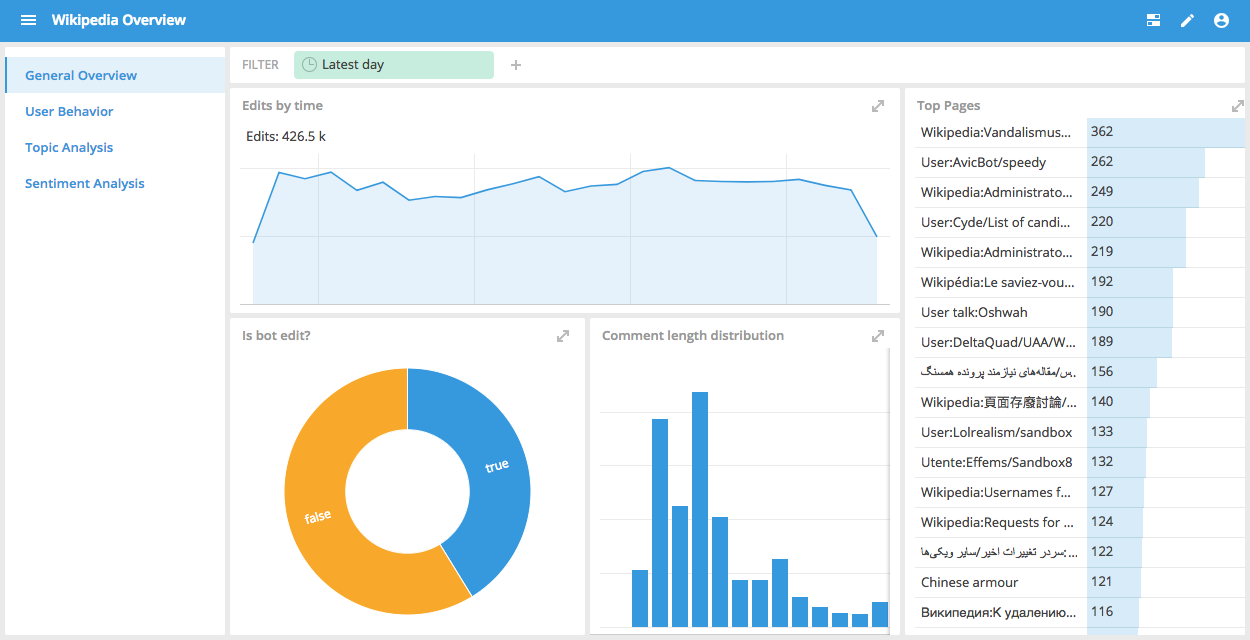Add a new filter with the plus icon
Viewport: 1250px width, 640px height.
coord(516,65)
